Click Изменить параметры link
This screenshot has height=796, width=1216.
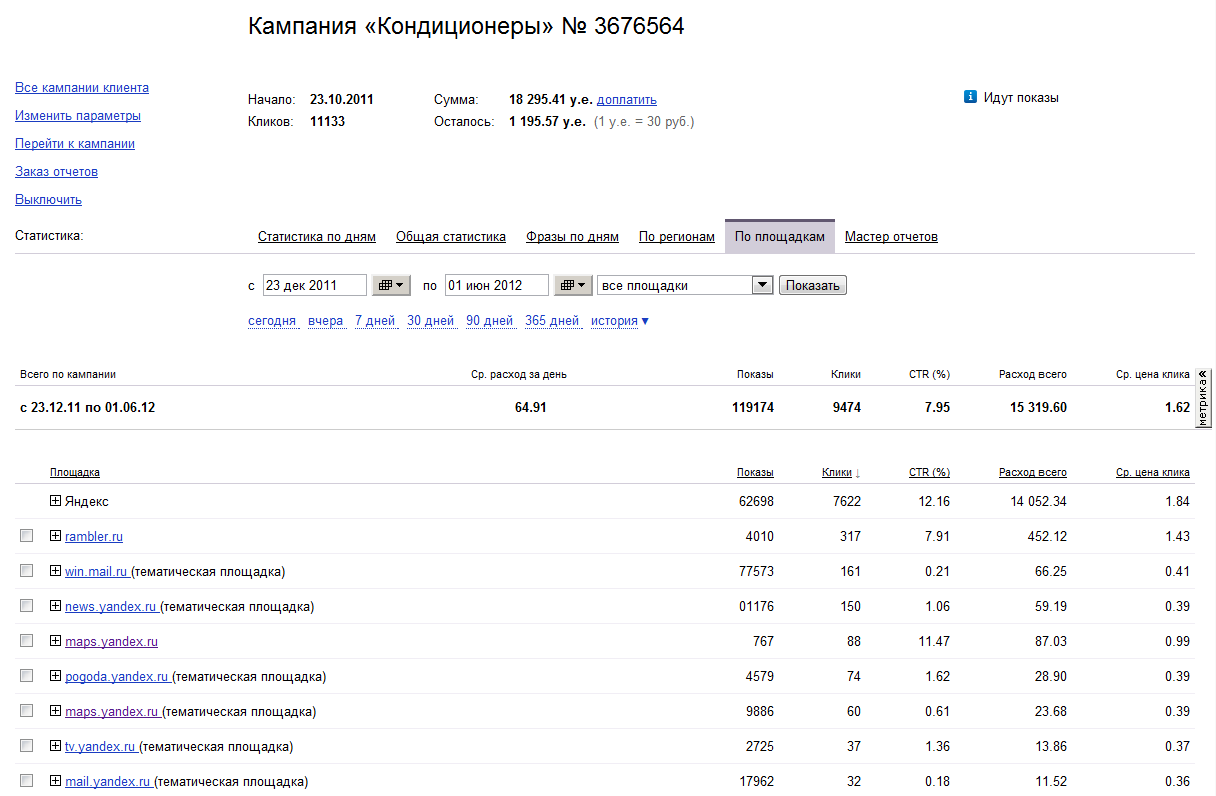point(78,116)
